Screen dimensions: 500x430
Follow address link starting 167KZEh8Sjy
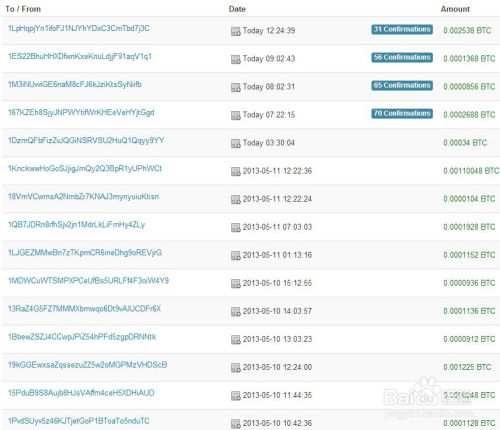click(81, 113)
